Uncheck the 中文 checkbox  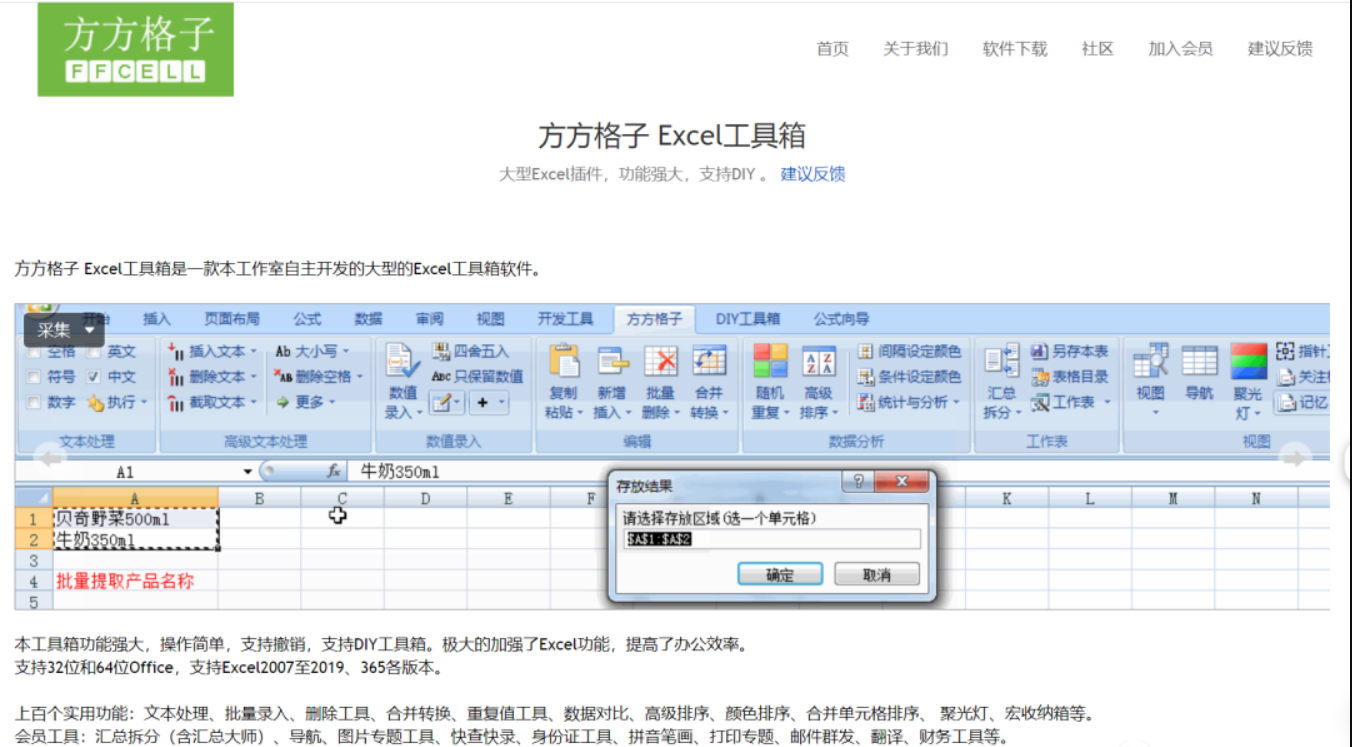coord(93,377)
